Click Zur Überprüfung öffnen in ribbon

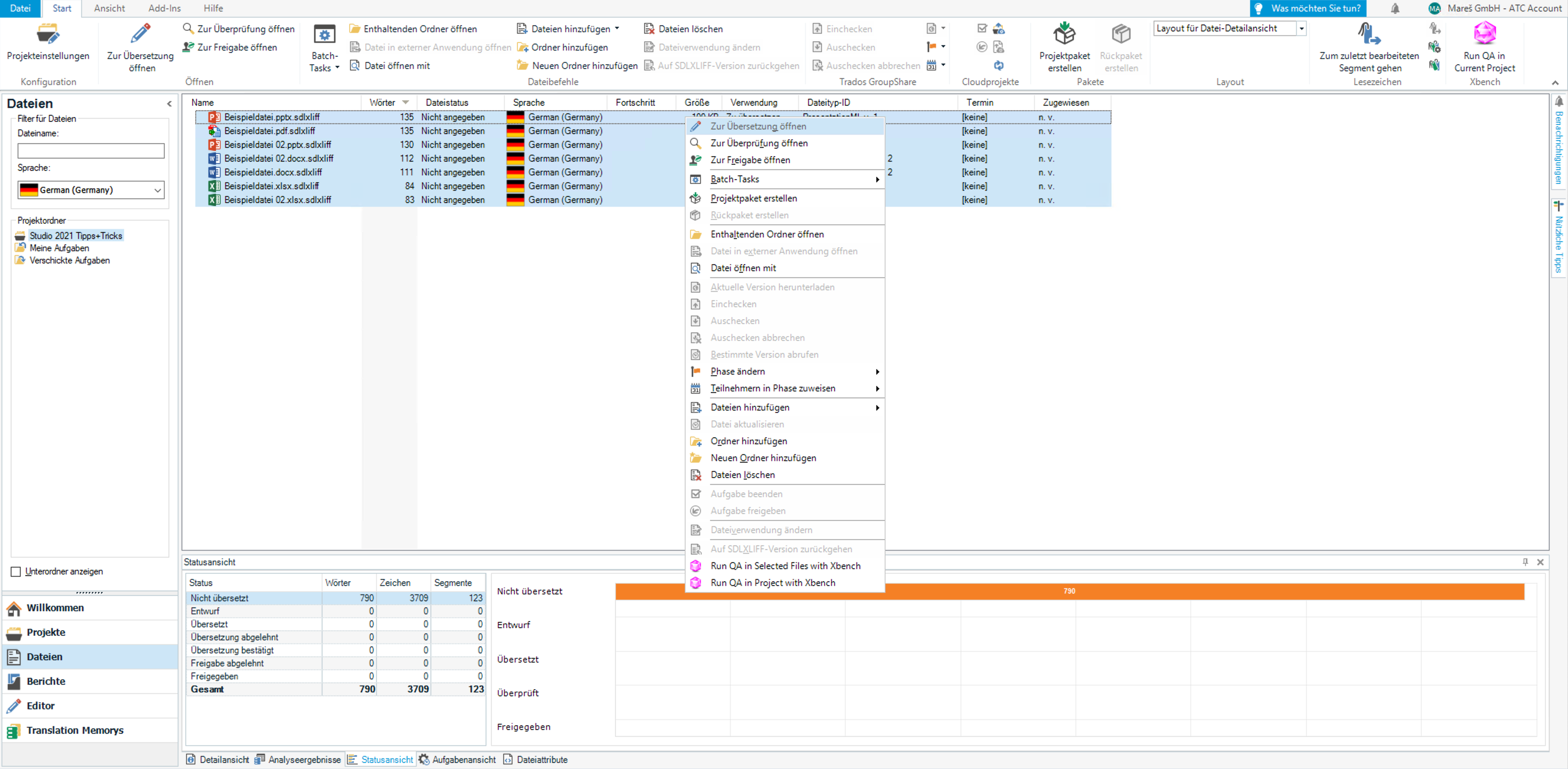[x=239, y=29]
